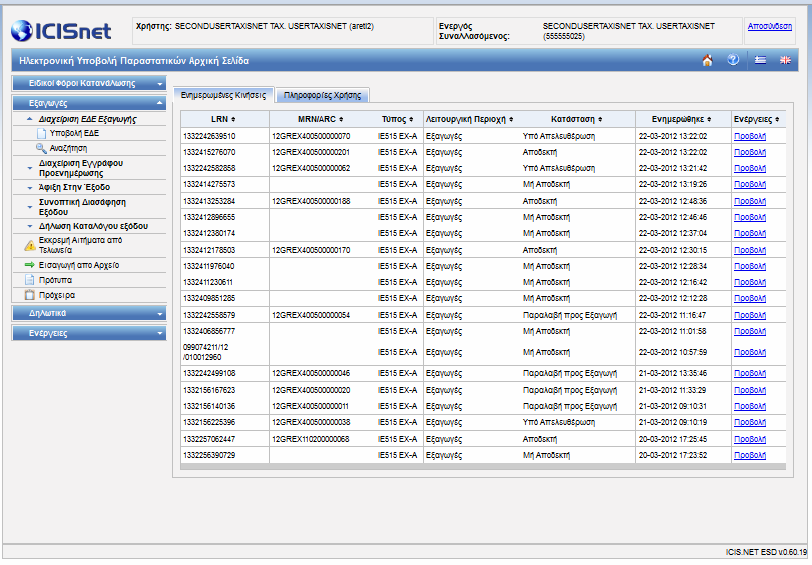
Task: Collapse Διαχείριση ΕΔΕ Εξαγωγής tree node
Action: coord(30,119)
